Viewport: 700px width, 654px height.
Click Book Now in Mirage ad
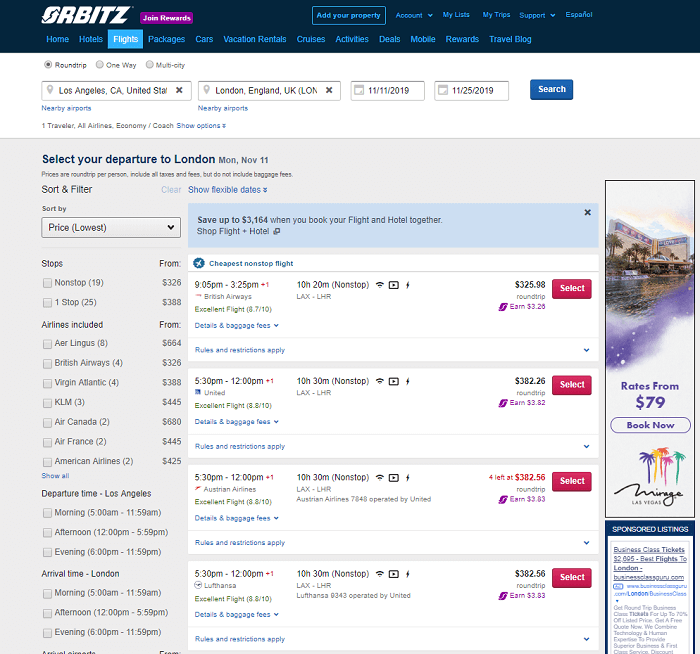(650, 425)
